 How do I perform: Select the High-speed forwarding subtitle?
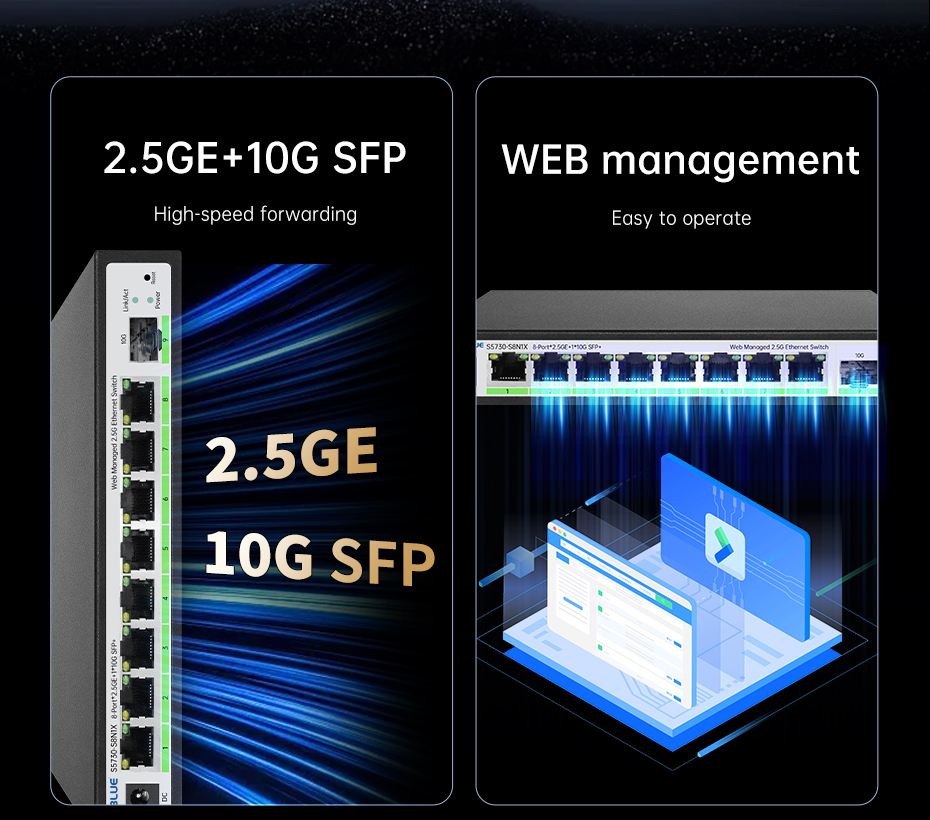(x=255, y=214)
